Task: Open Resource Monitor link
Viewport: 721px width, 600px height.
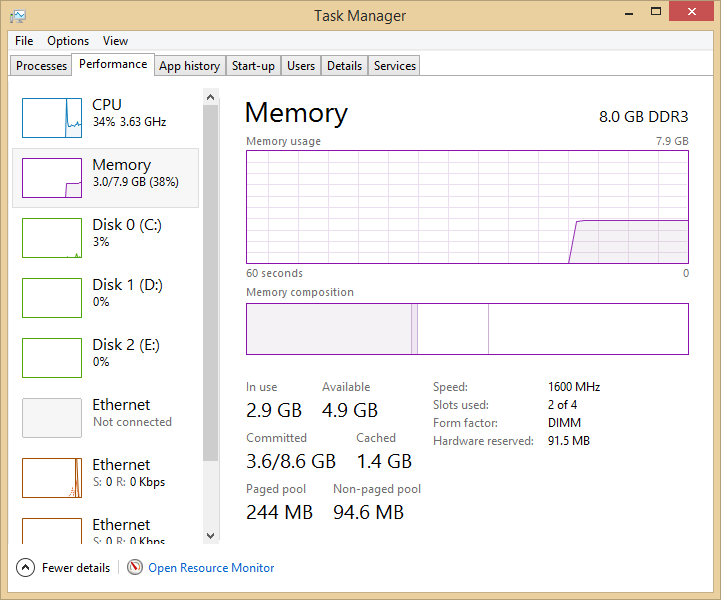Action: [211, 568]
